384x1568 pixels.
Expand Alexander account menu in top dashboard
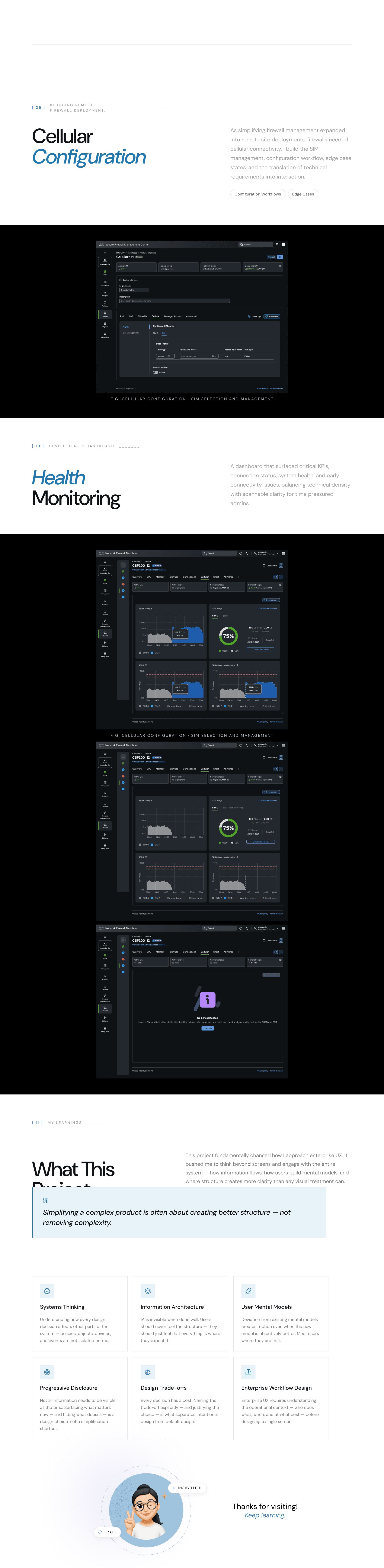(266, 553)
